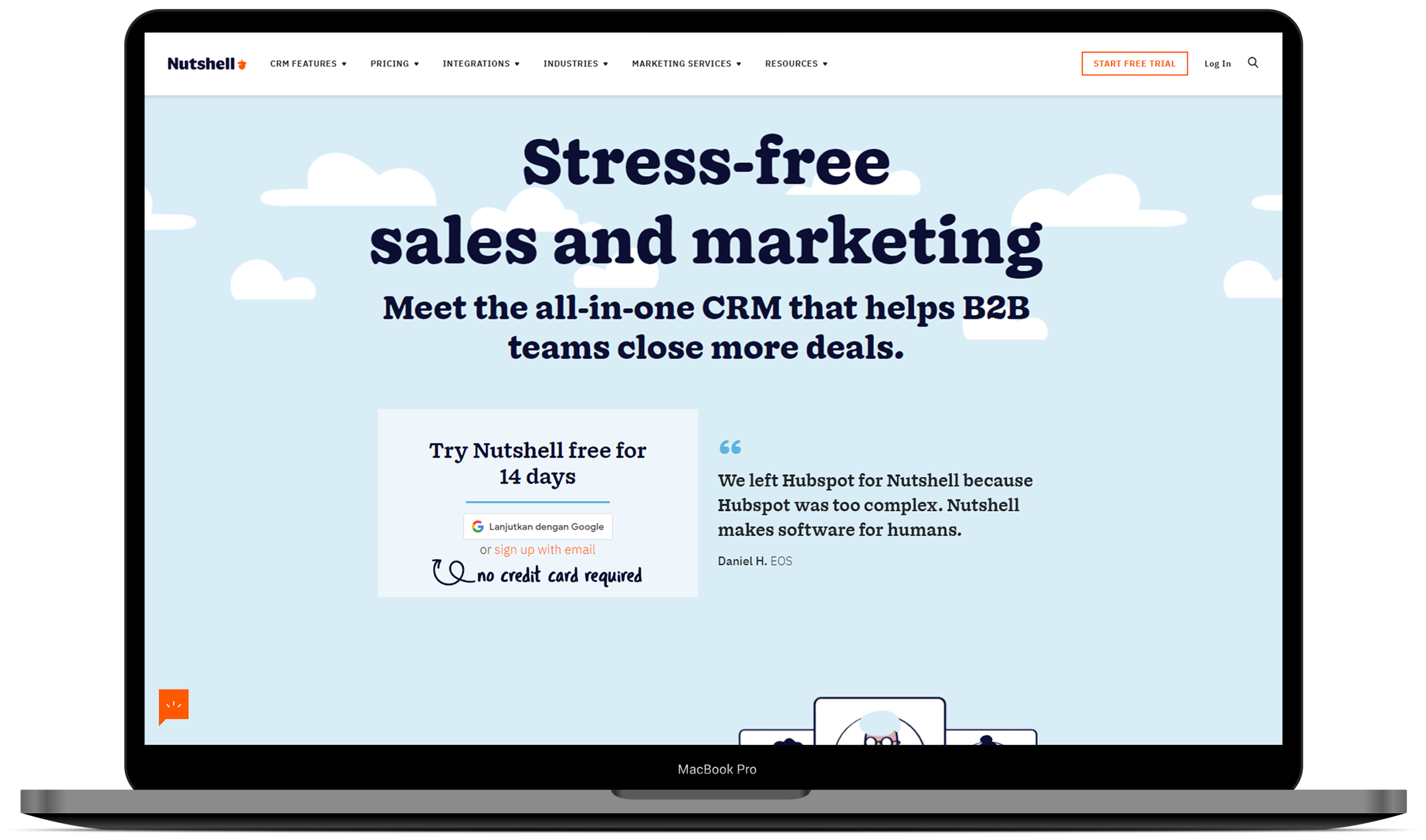Click the Google sign-in button icon

pos(477,526)
